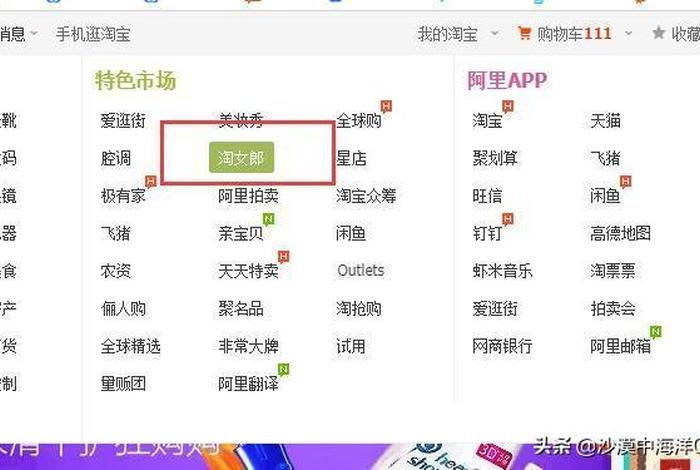Image resolution: width=700 pixels, height=470 pixels.
Task: Open 飞猪 under 特色市场
Action: tap(116, 233)
